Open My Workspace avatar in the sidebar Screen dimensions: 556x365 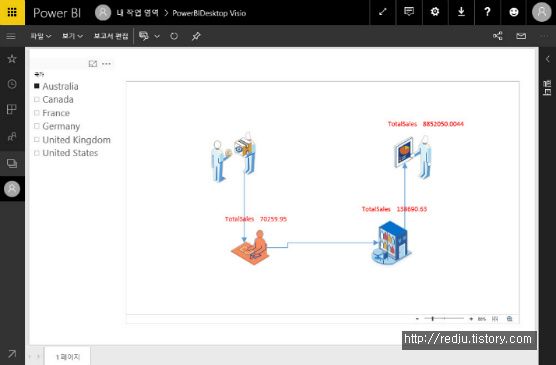12,189
